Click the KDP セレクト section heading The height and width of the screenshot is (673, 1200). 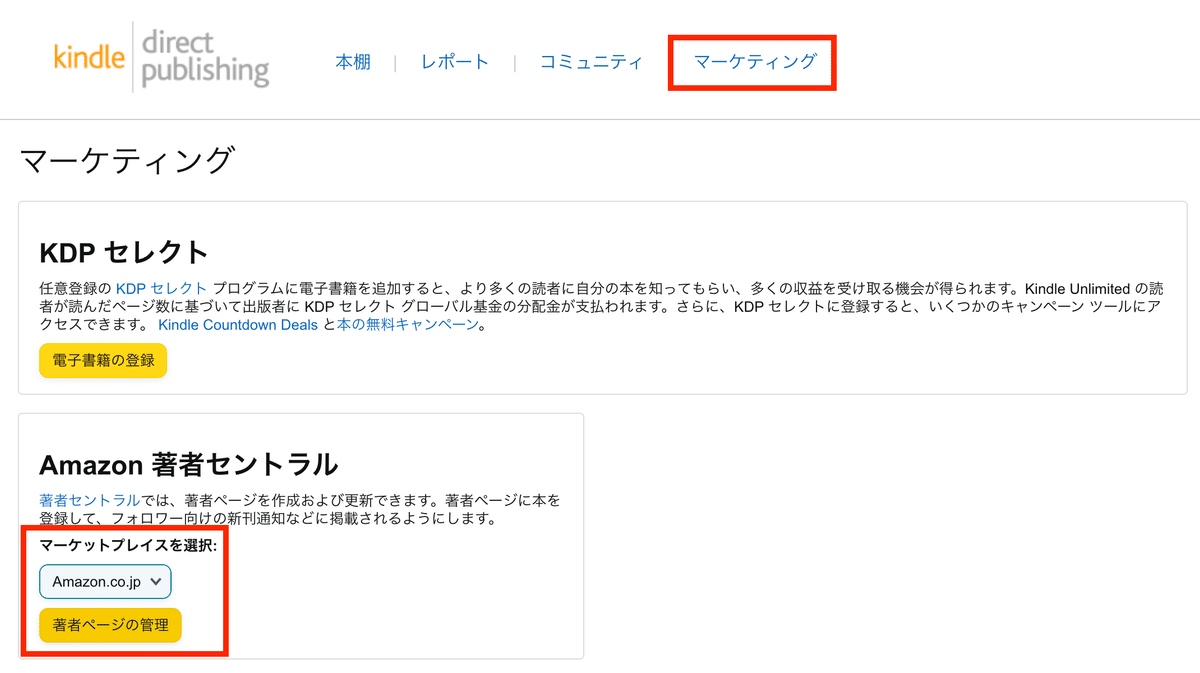click(x=124, y=251)
